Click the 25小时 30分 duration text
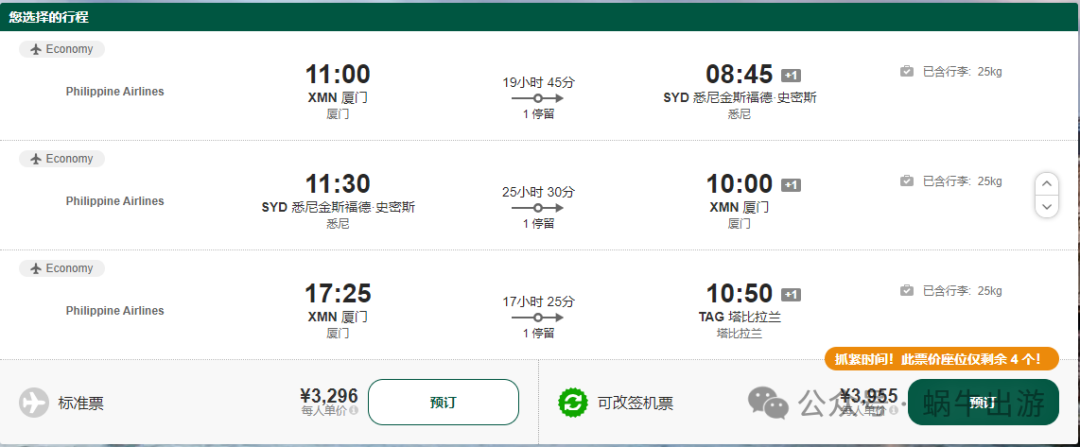 538,192
